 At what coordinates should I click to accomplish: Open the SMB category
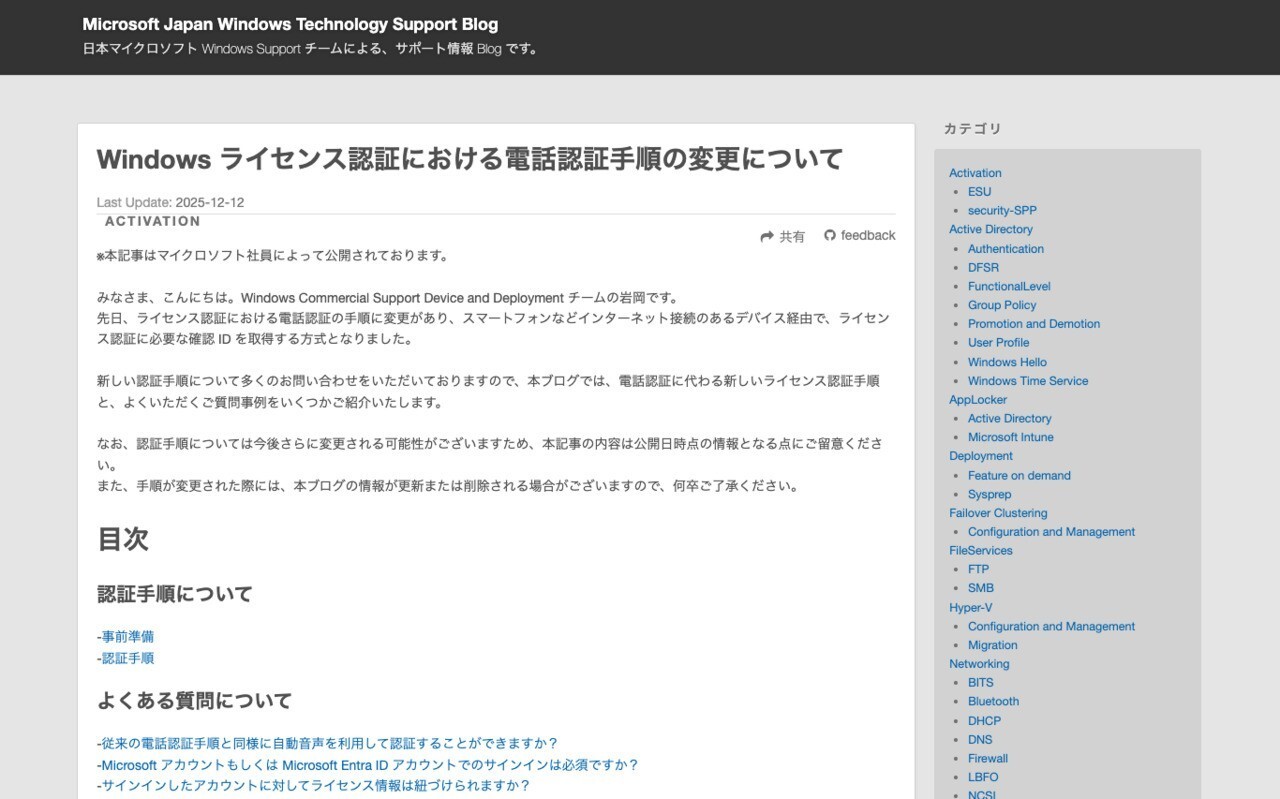click(x=981, y=588)
